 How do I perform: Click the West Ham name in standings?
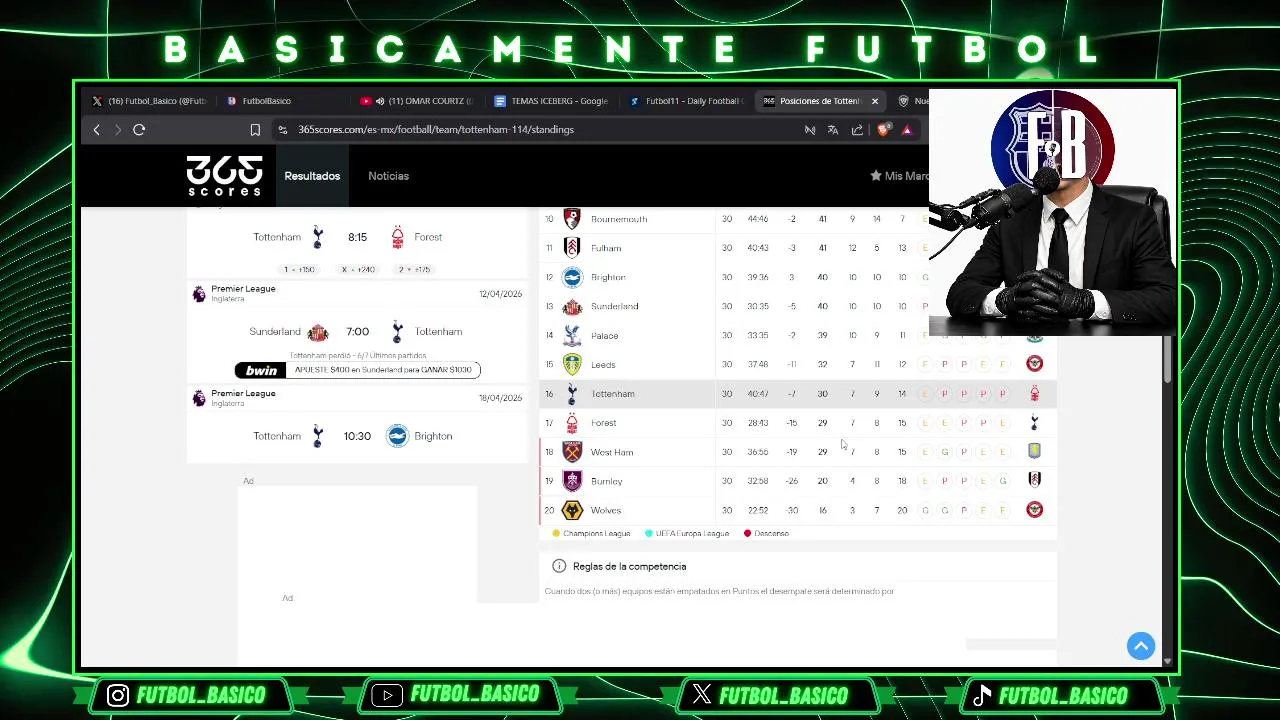(612, 452)
